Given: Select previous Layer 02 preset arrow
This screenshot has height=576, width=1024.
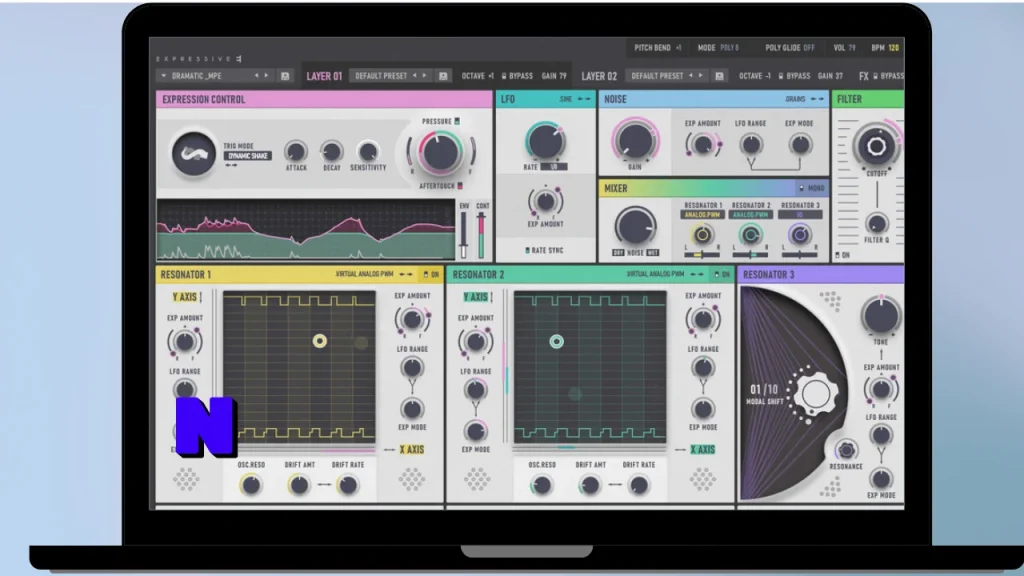Looking at the screenshot, I should [691, 76].
